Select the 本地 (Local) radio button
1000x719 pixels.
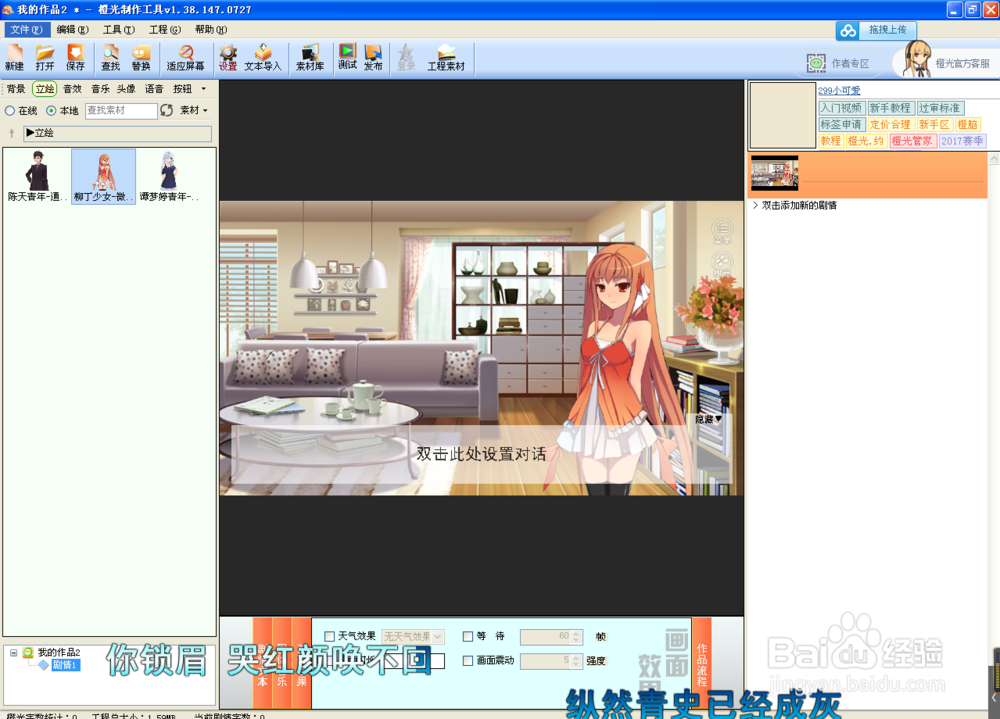(51, 111)
